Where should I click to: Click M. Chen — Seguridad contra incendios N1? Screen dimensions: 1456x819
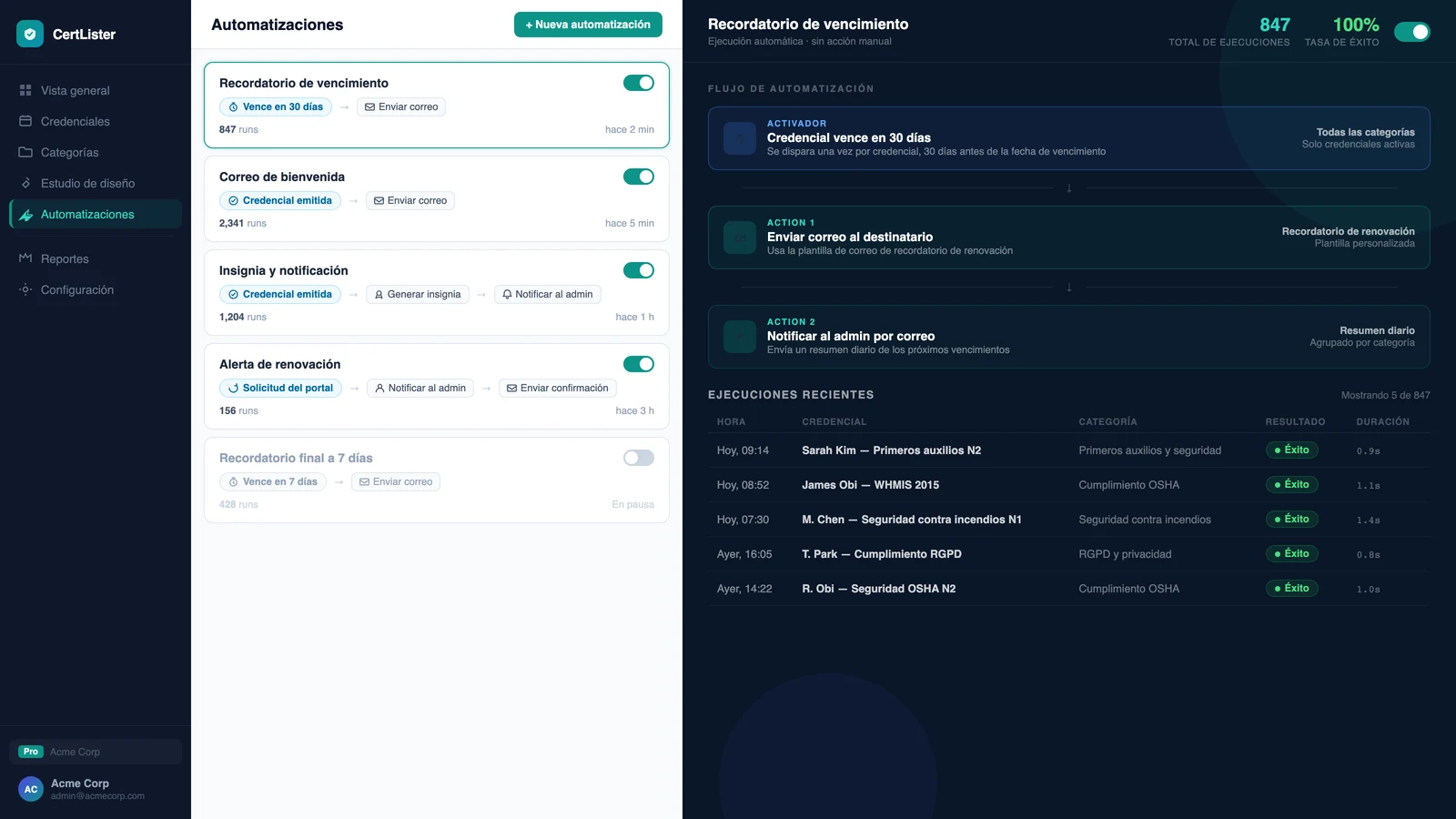coord(1069,520)
